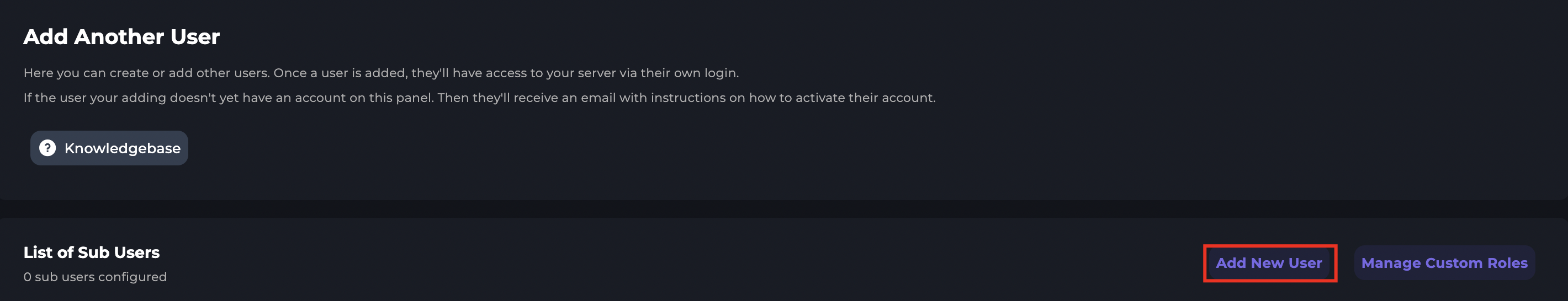This screenshot has width=1568, height=301.
Task: Select the word "Knowledgebase" label text
Action: click(123, 148)
